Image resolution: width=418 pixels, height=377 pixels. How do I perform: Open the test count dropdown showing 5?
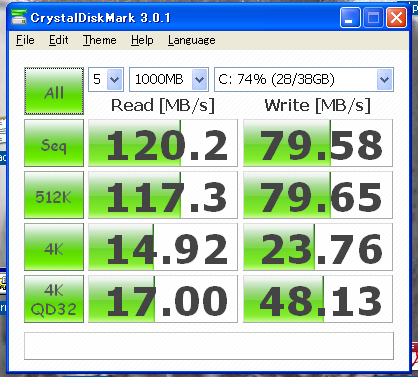pyautogui.click(x=106, y=79)
